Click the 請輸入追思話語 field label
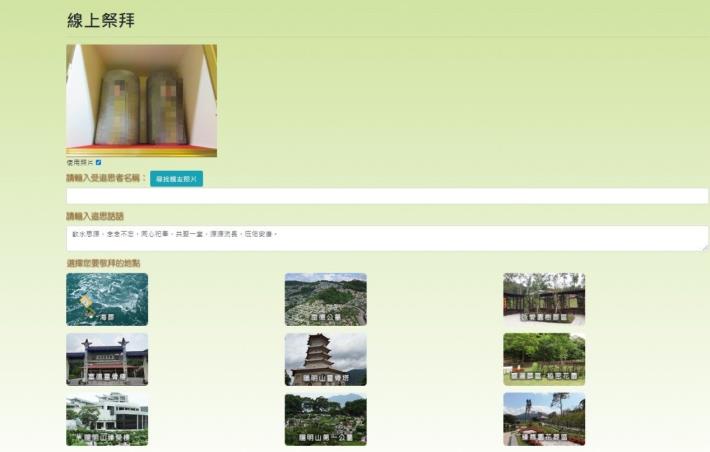 pyautogui.click(x=94, y=216)
